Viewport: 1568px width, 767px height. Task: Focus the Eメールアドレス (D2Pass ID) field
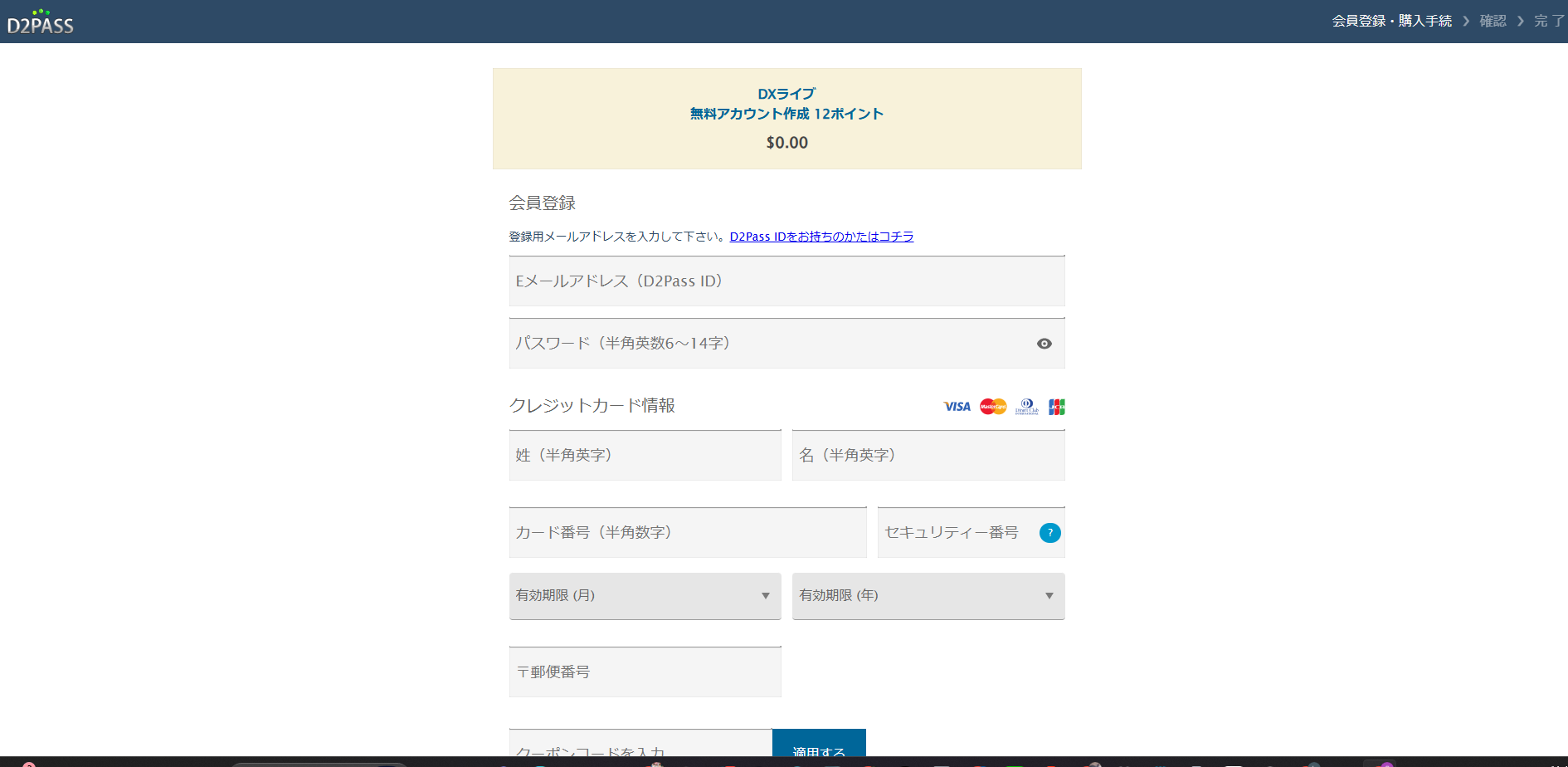coord(787,281)
